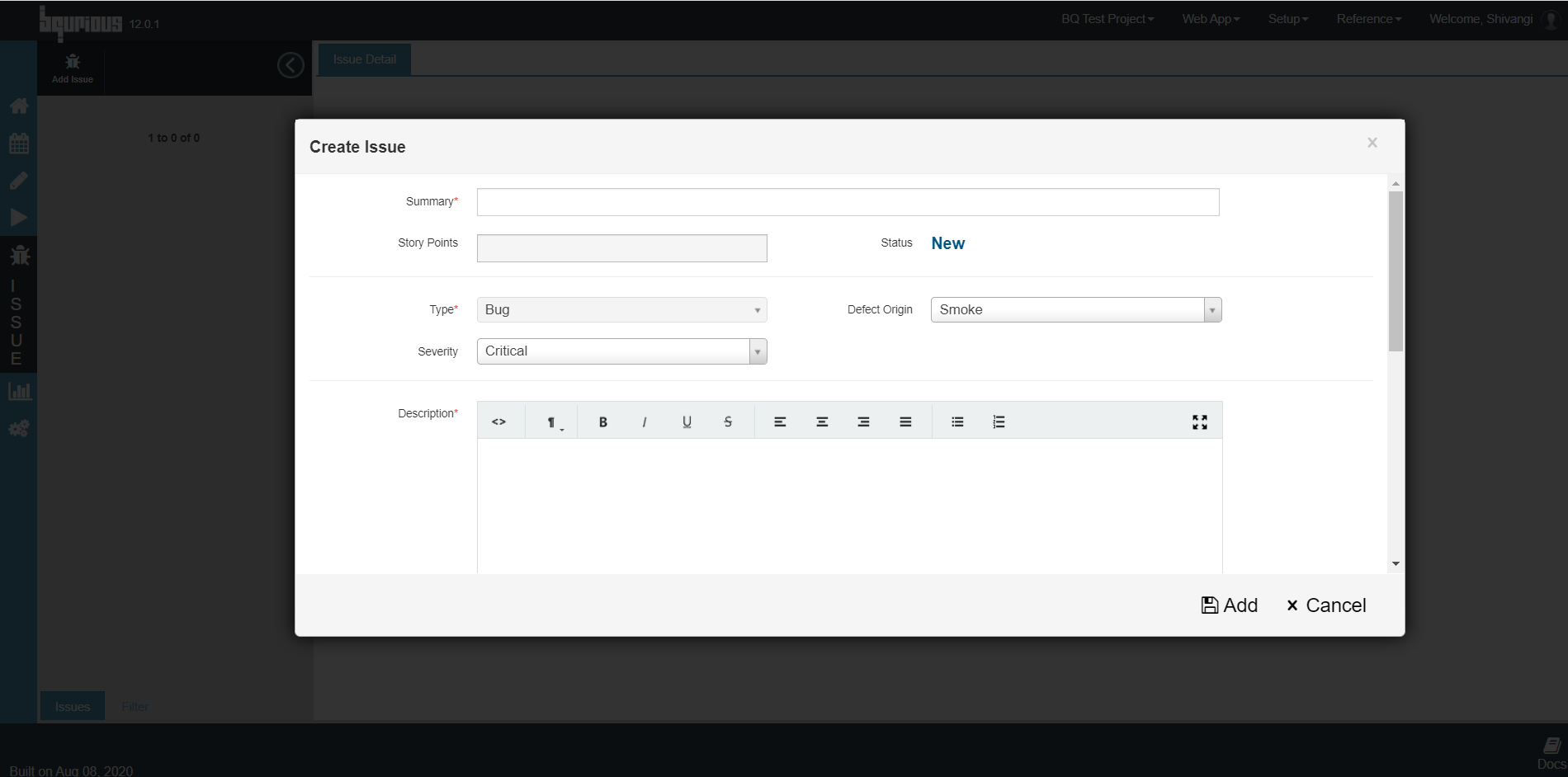
Task: Select the Issues tab at bottom
Action: click(73, 707)
